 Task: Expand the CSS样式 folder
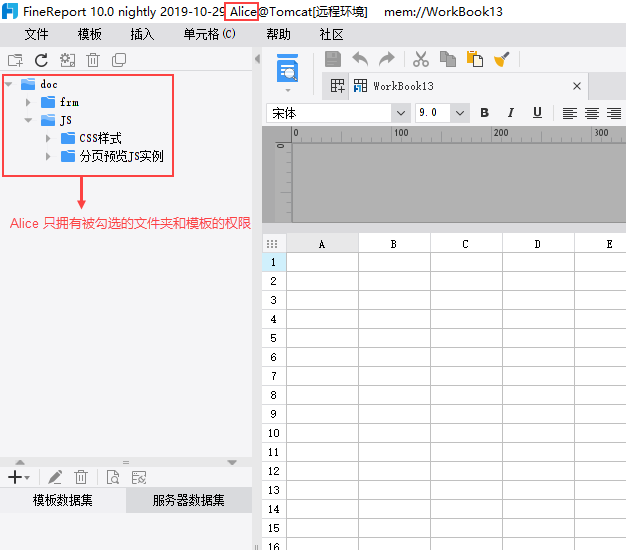[x=48, y=138]
